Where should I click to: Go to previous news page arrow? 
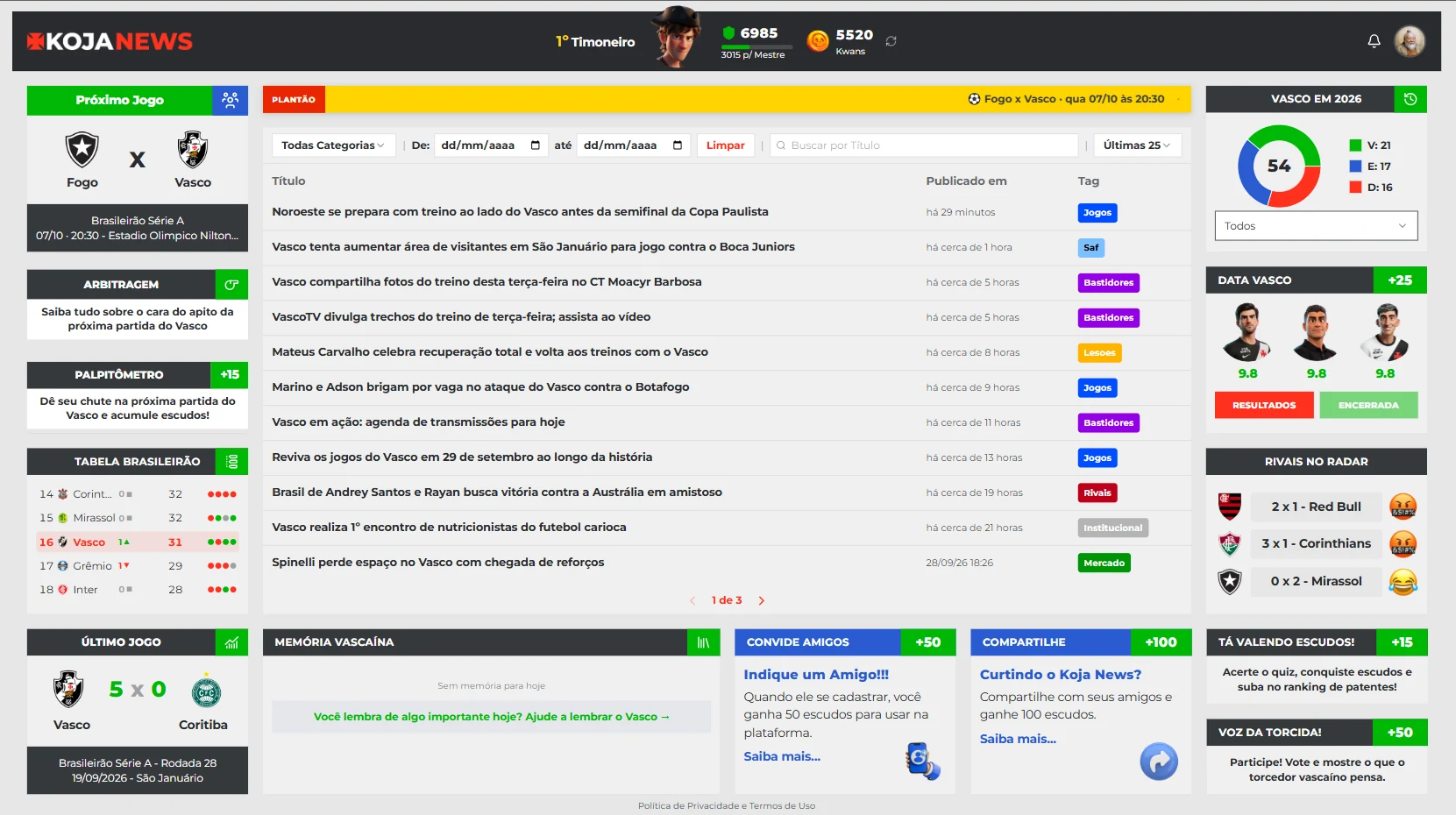(692, 601)
